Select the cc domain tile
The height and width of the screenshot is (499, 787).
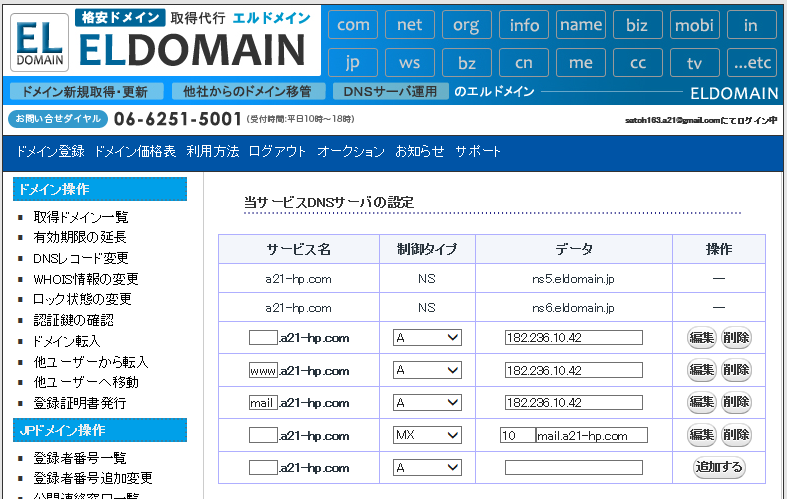coord(637,63)
